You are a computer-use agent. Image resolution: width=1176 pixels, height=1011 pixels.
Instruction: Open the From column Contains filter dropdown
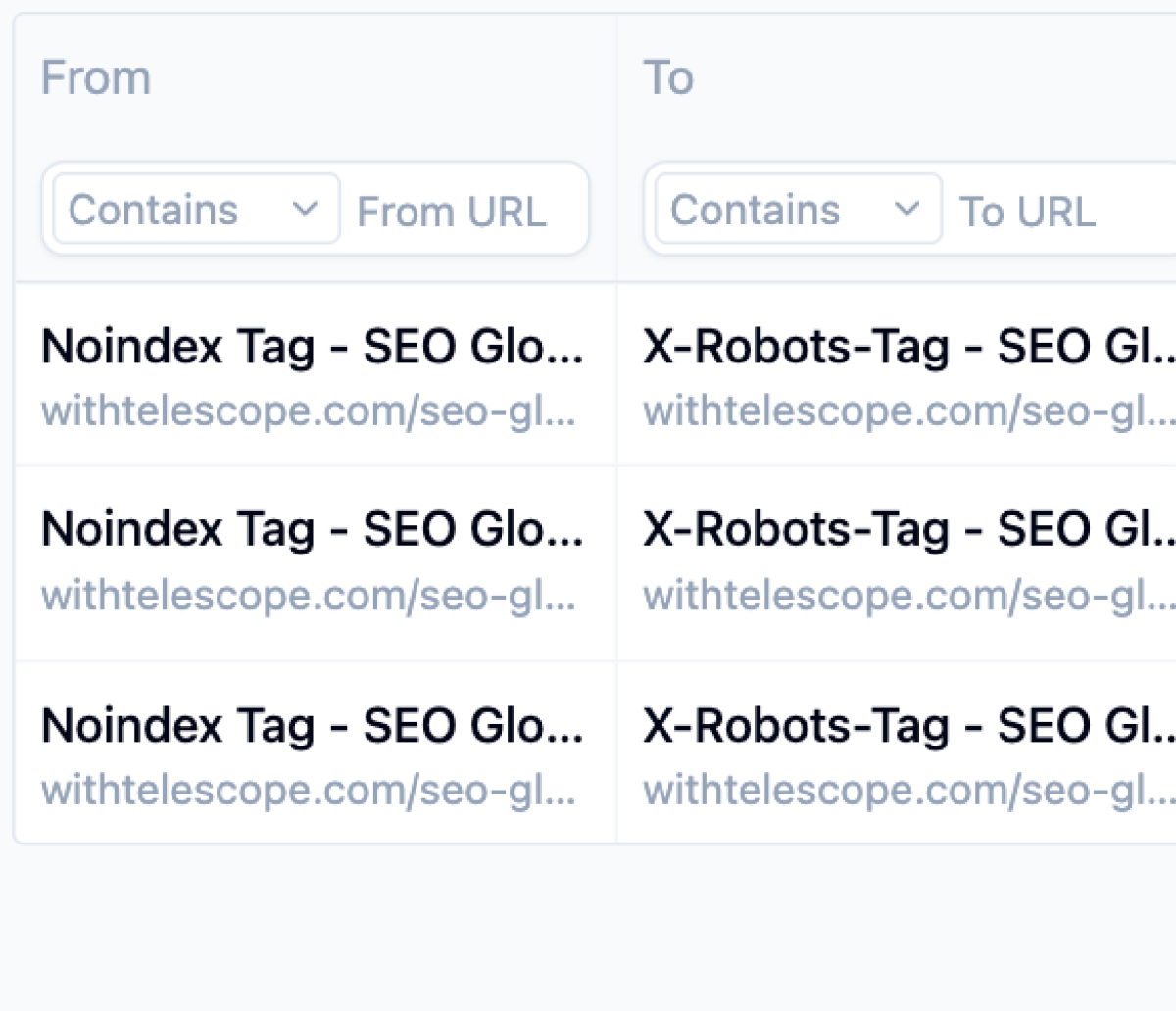(x=195, y=210)
